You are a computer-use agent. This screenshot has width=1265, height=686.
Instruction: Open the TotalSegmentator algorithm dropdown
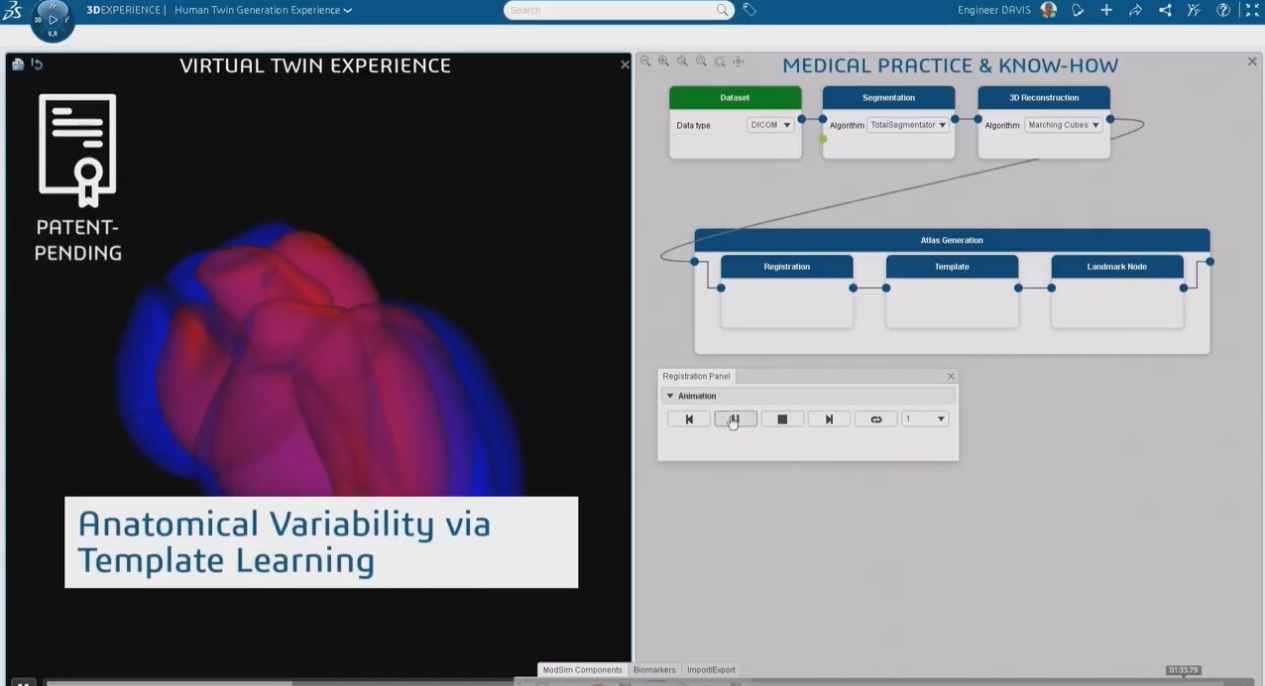click(x=908, y=125)
